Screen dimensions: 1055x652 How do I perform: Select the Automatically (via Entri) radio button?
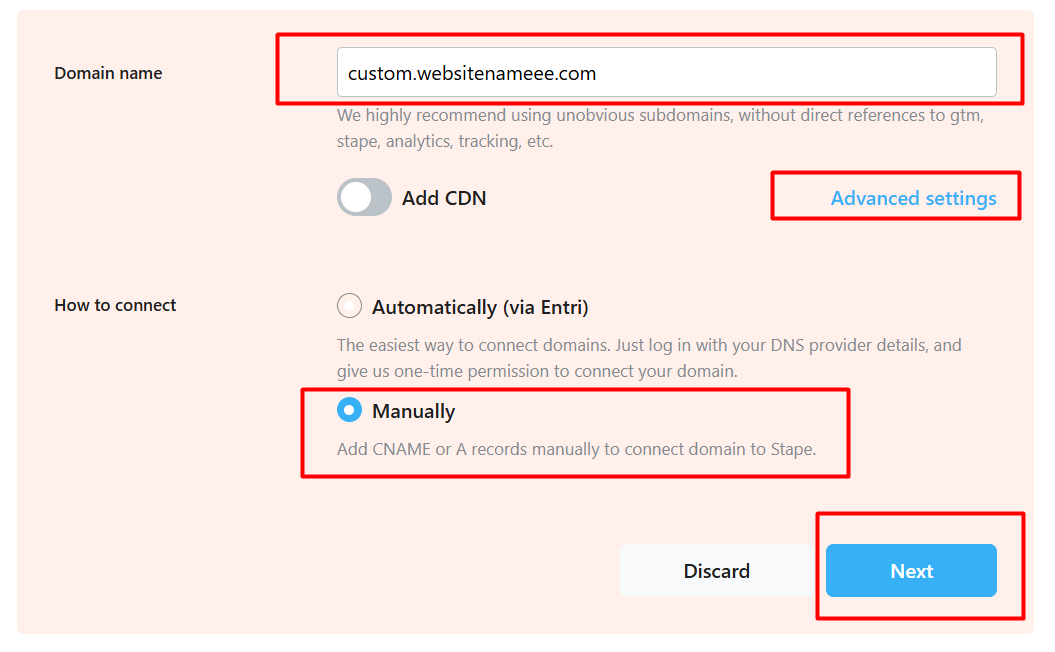[x=349, y=306]
